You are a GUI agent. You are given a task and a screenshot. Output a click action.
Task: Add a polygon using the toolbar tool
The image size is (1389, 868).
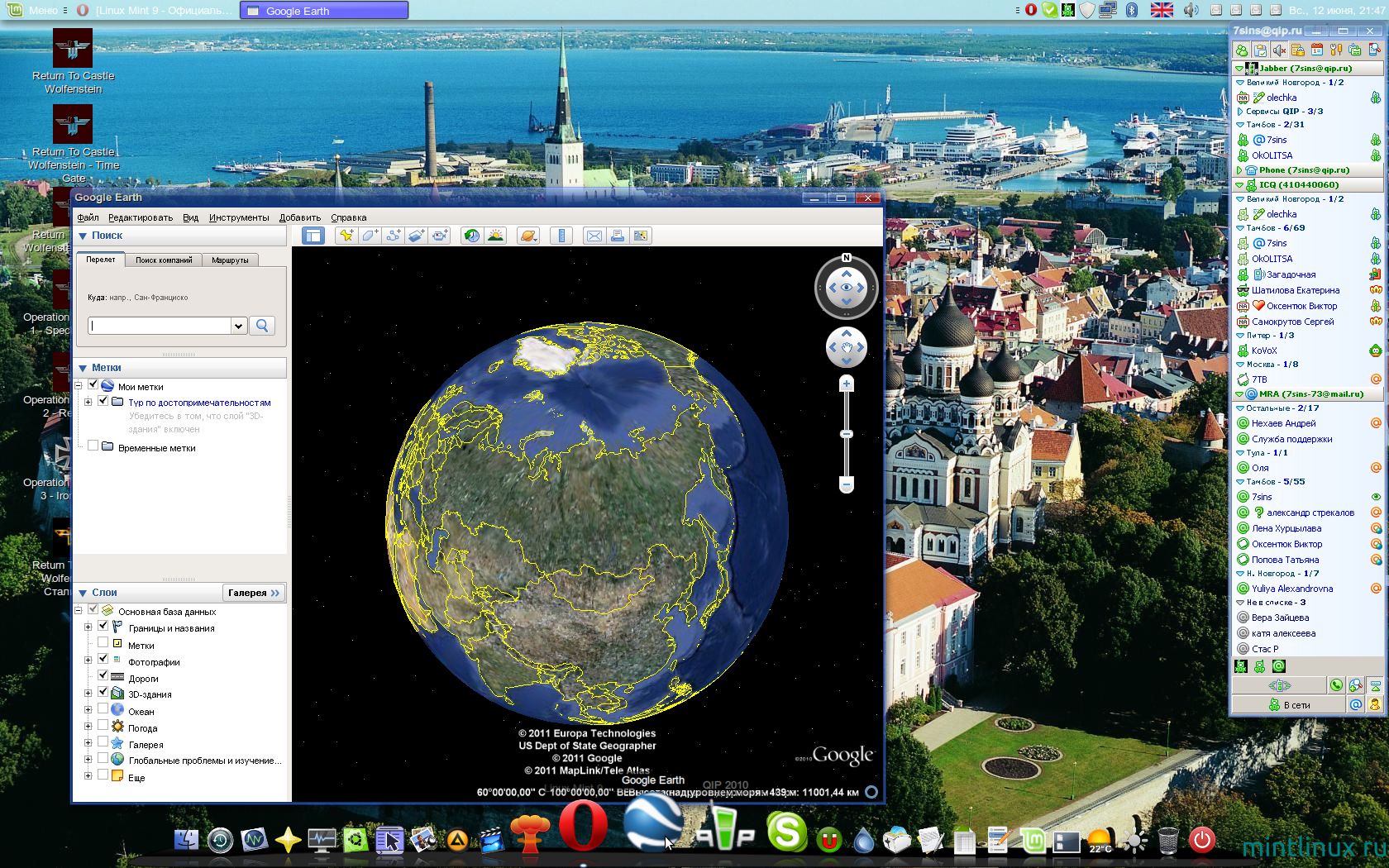pyautogui.click(x=370, y=236)
